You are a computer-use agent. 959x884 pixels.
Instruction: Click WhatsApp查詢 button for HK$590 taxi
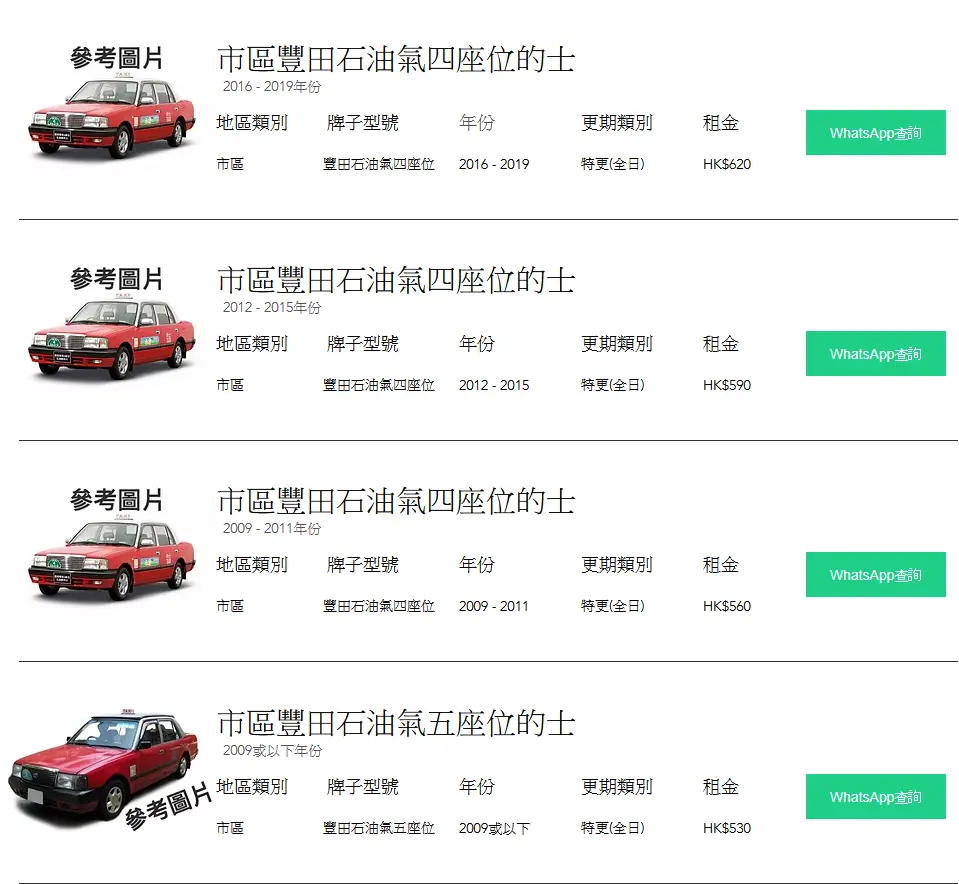[875, 354]
